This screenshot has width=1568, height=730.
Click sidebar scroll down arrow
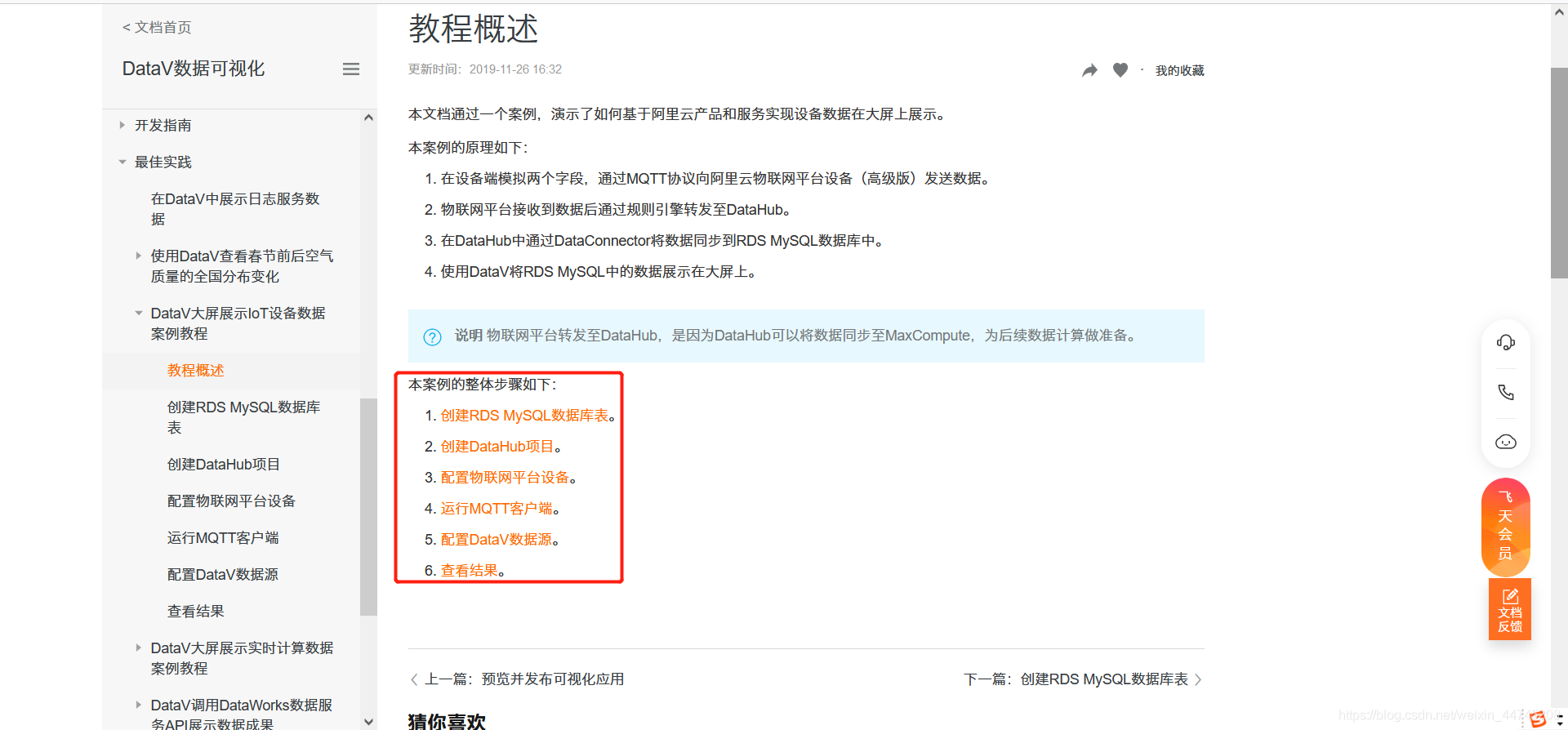(368, 722)
